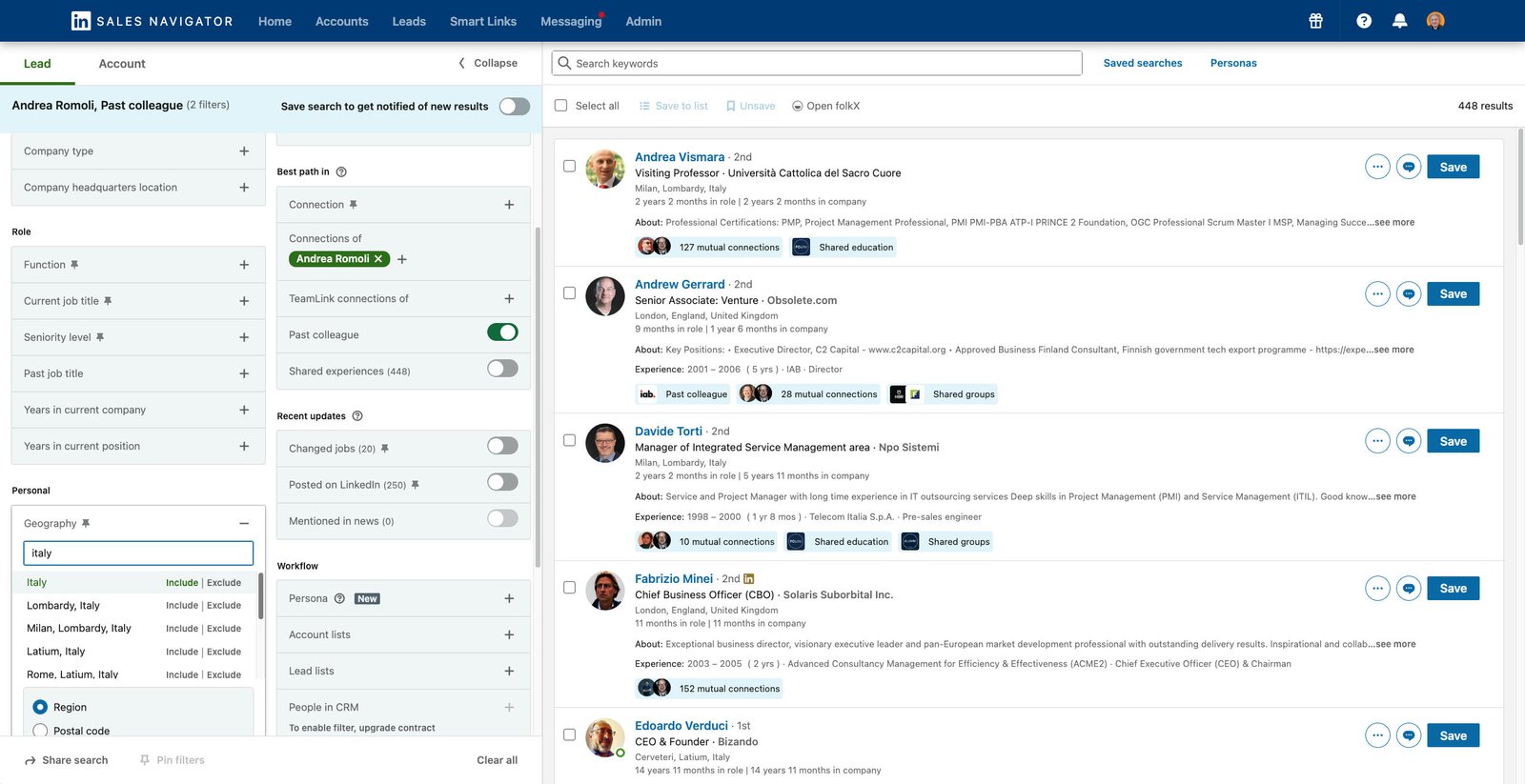This screenshot has width=1525, height=784.
Task: Message Fabrizio Minei via chat icon
Action: (1409, 588)
